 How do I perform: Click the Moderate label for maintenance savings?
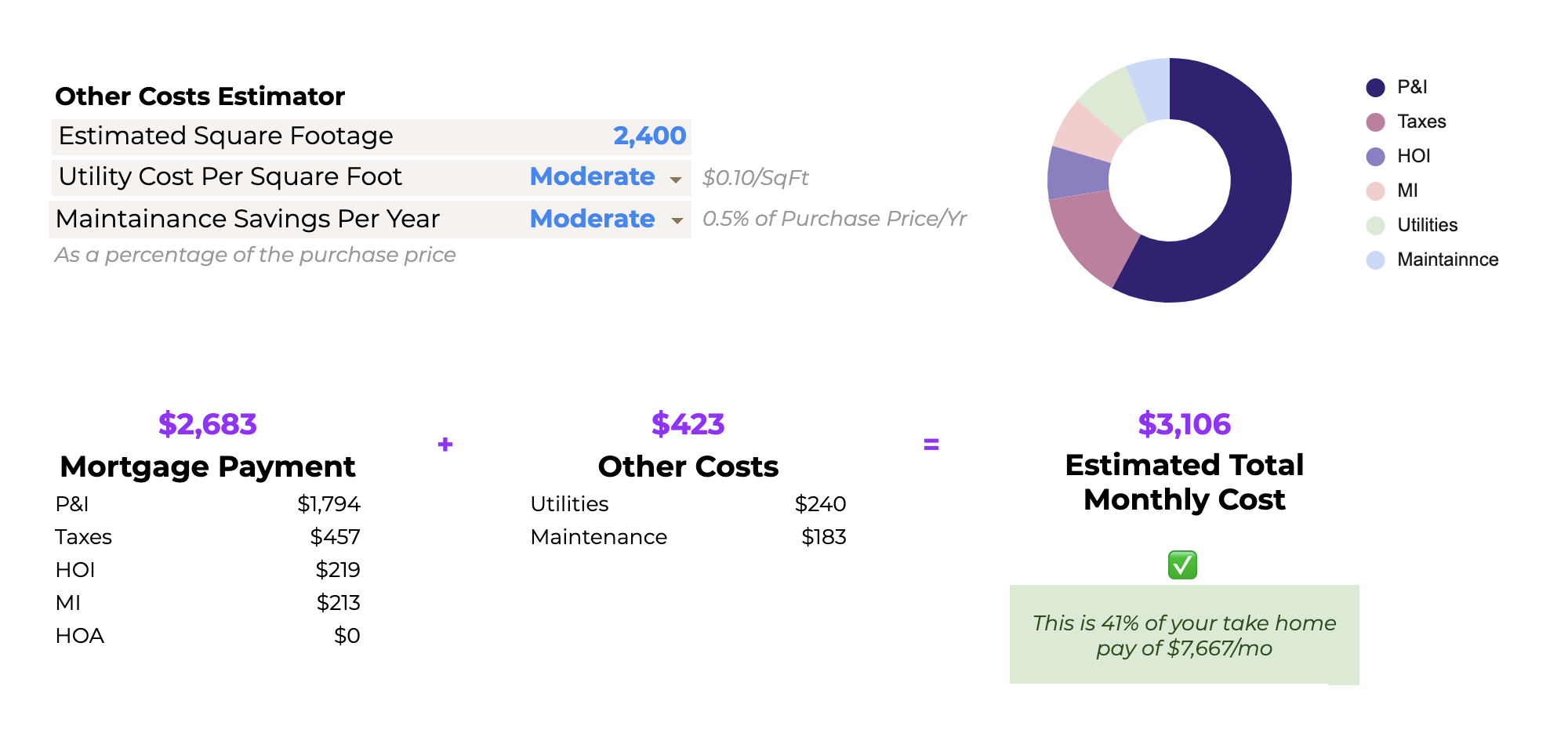click(593, 220)
